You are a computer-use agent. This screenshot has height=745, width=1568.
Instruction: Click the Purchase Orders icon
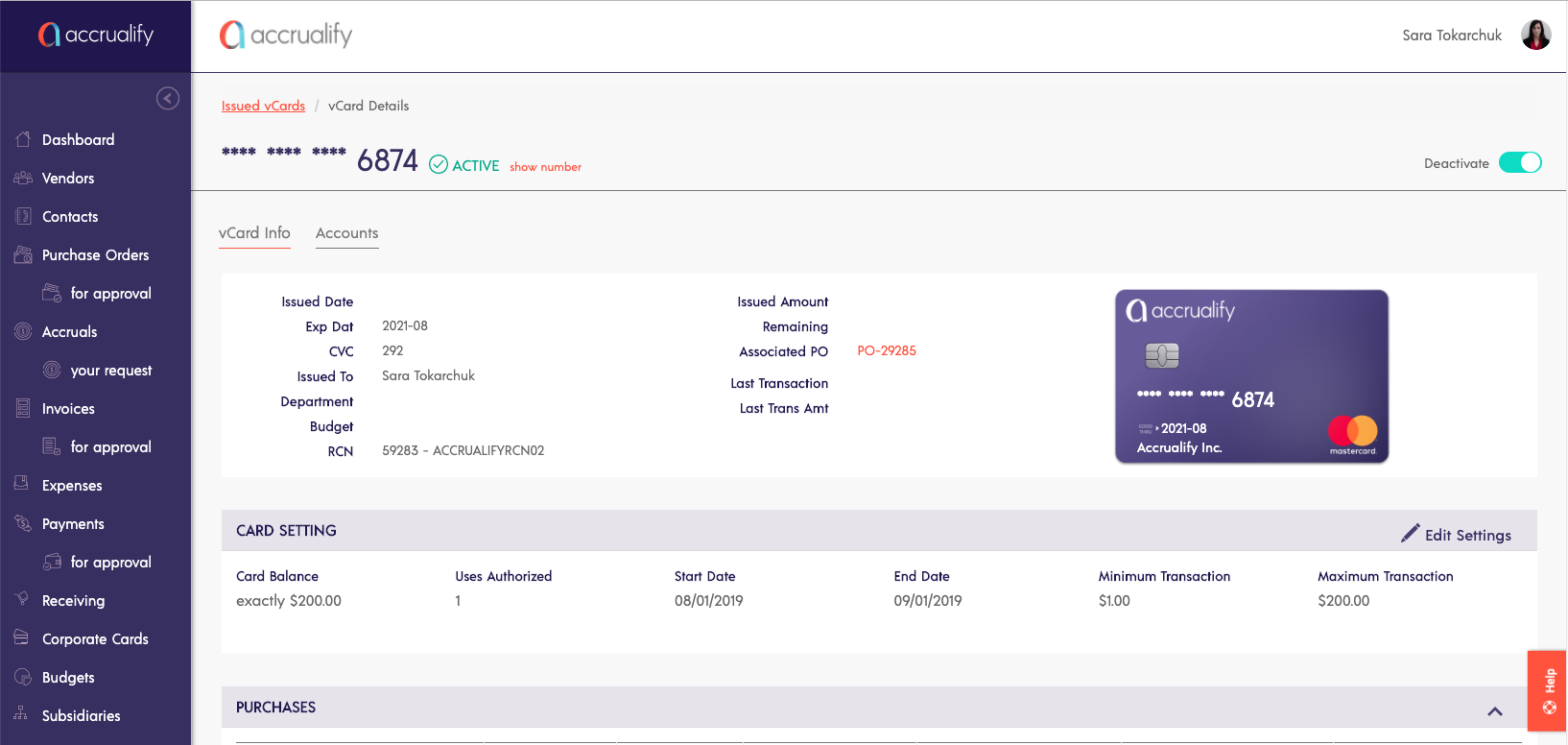click(x=23, y=254)
